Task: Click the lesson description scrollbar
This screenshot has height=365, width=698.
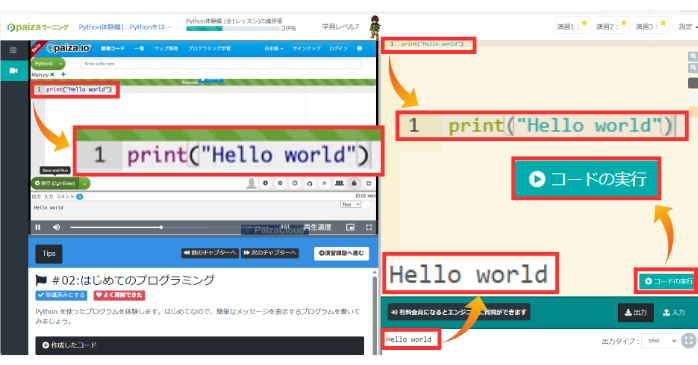Action: (374, 312)
